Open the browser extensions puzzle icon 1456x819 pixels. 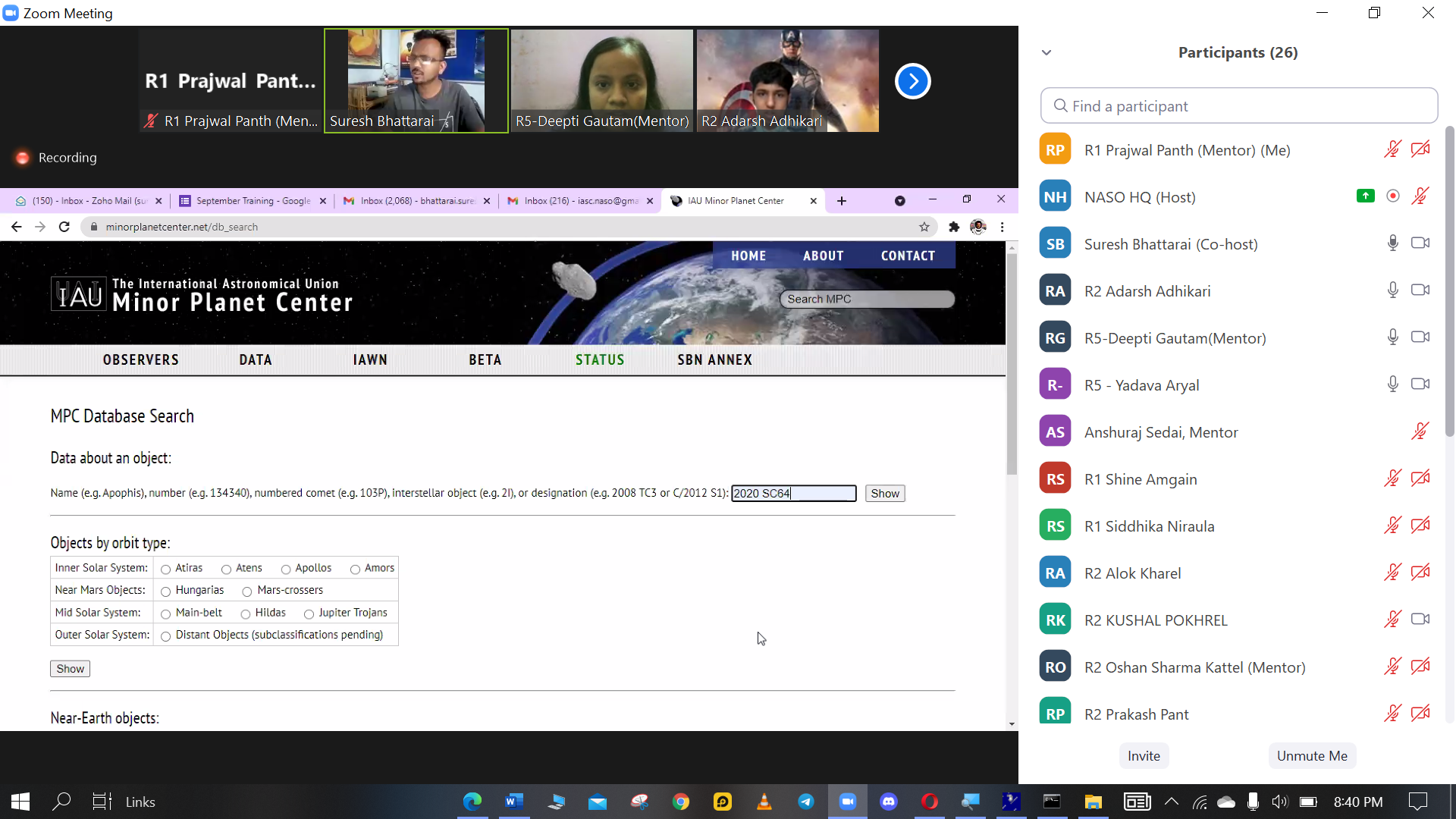pos(954,227)
